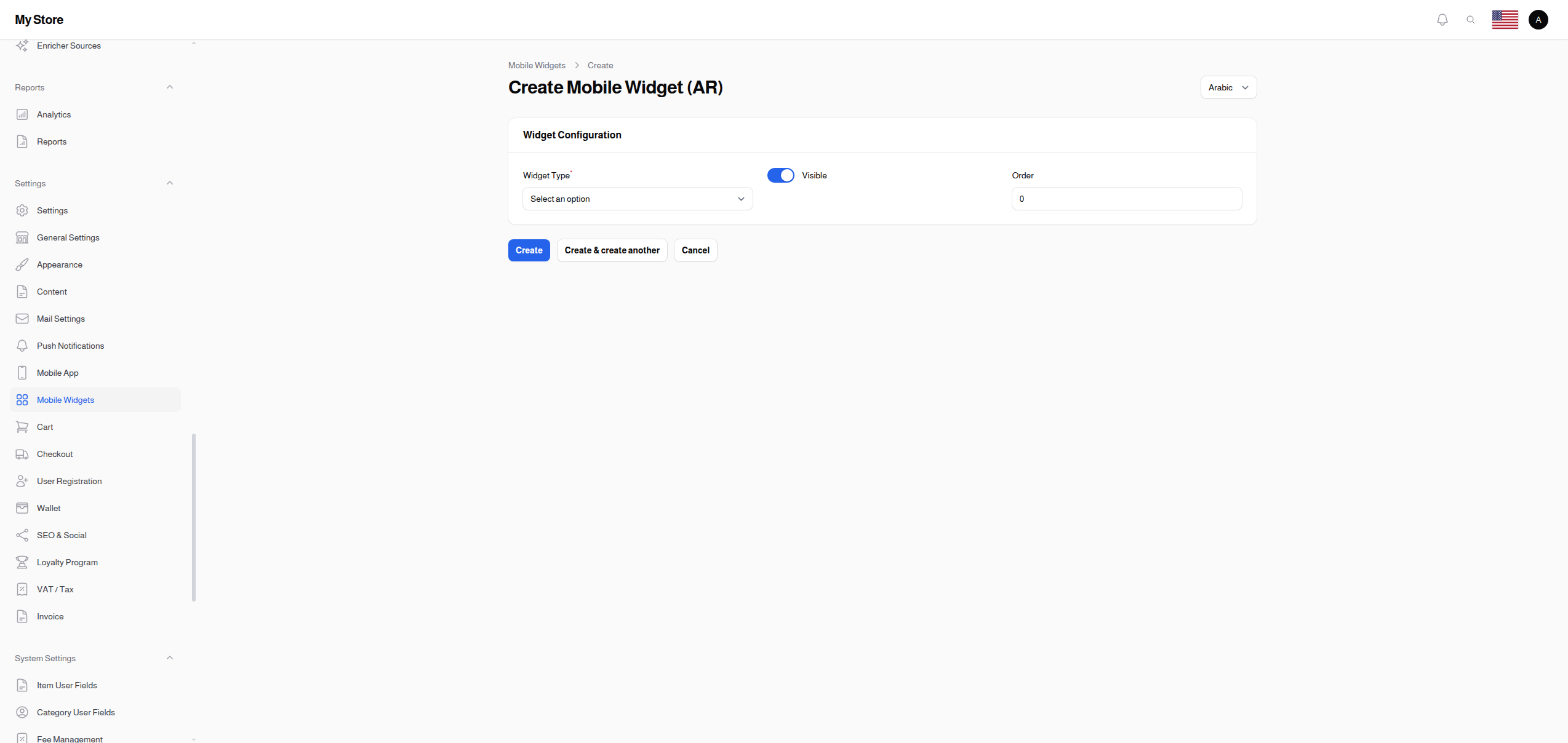Open the Wallet settings icon
Screen dimensions: 1568x743
[22, 507]
